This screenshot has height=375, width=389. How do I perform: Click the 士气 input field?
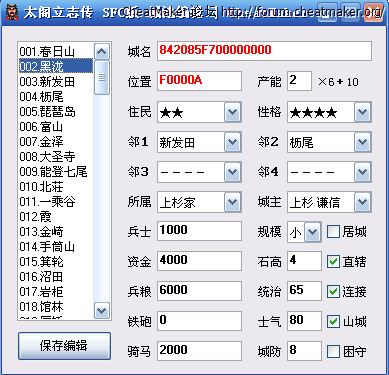304,321
